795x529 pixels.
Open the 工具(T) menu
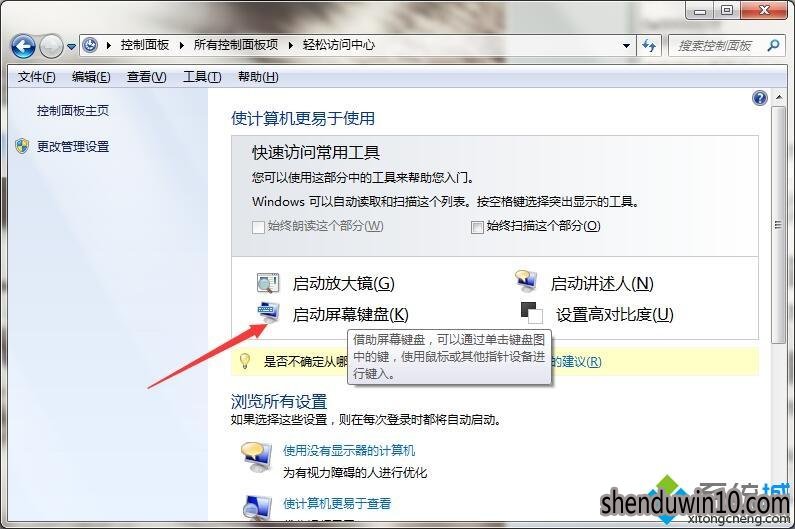pos(202,77)
